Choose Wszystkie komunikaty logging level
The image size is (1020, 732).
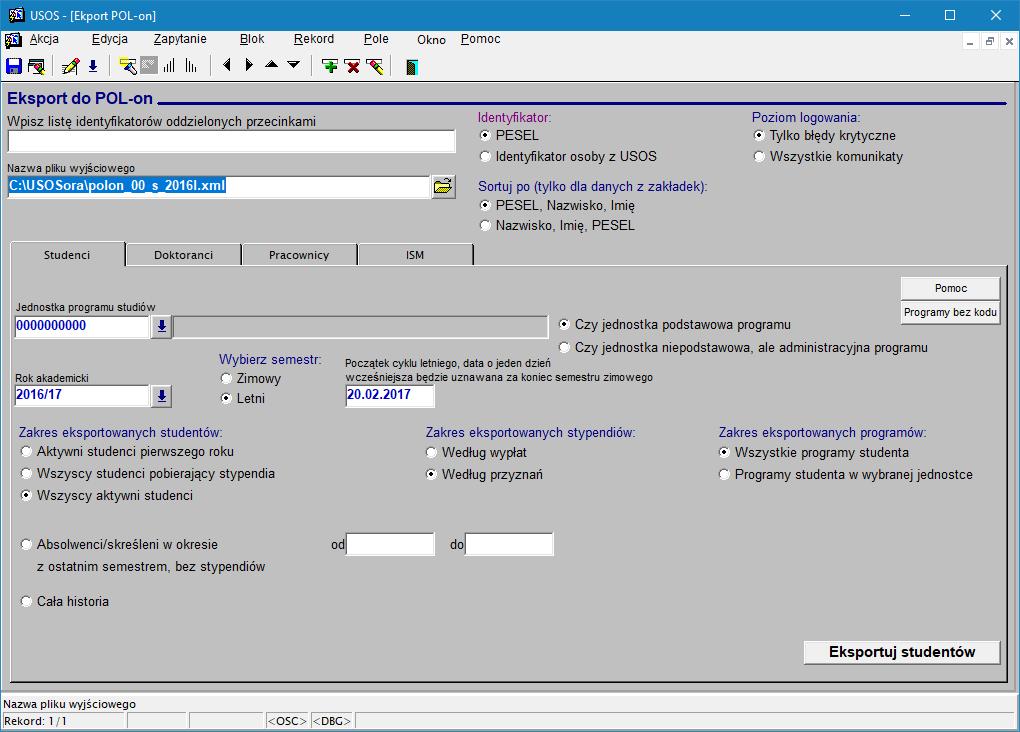point(758,156)
